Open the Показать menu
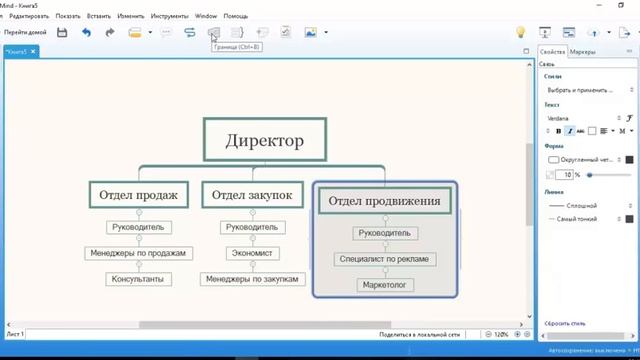The image size is (640, 360). click(x=68, y=16)
